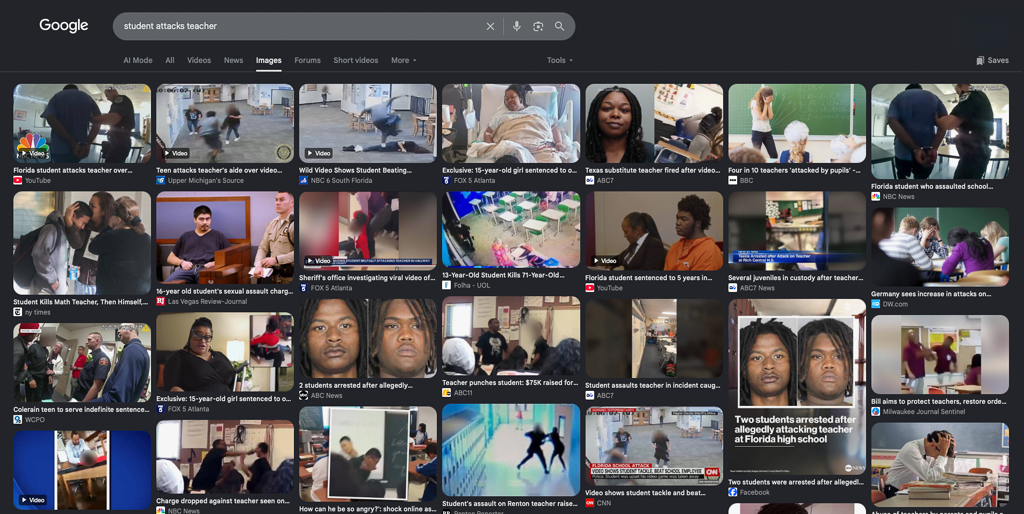Clear the search box with the X icon
The width and height of the screenshot is (1024, 514).
point(490,26)
